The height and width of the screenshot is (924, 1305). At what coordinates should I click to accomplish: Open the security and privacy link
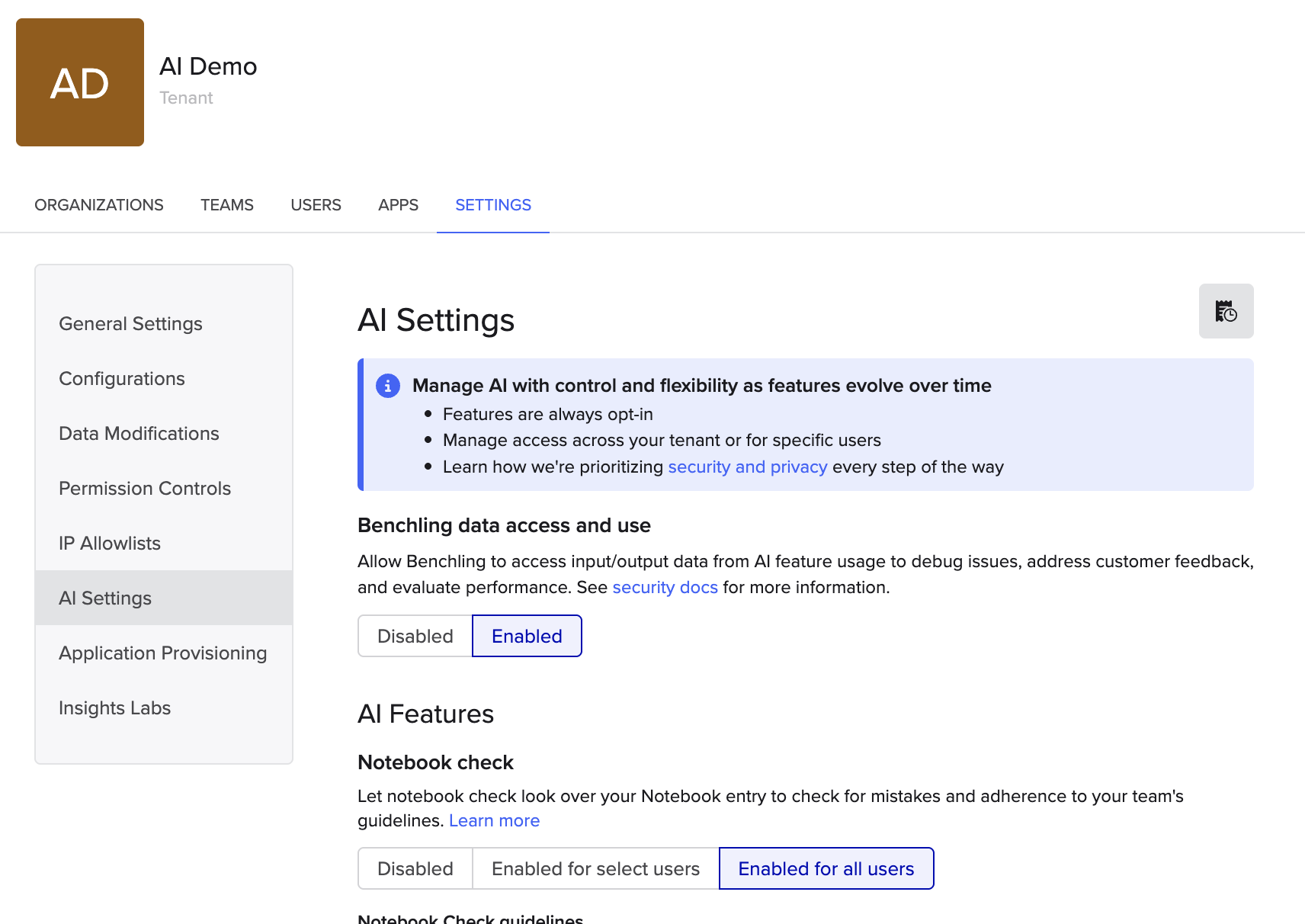(748, 467)
